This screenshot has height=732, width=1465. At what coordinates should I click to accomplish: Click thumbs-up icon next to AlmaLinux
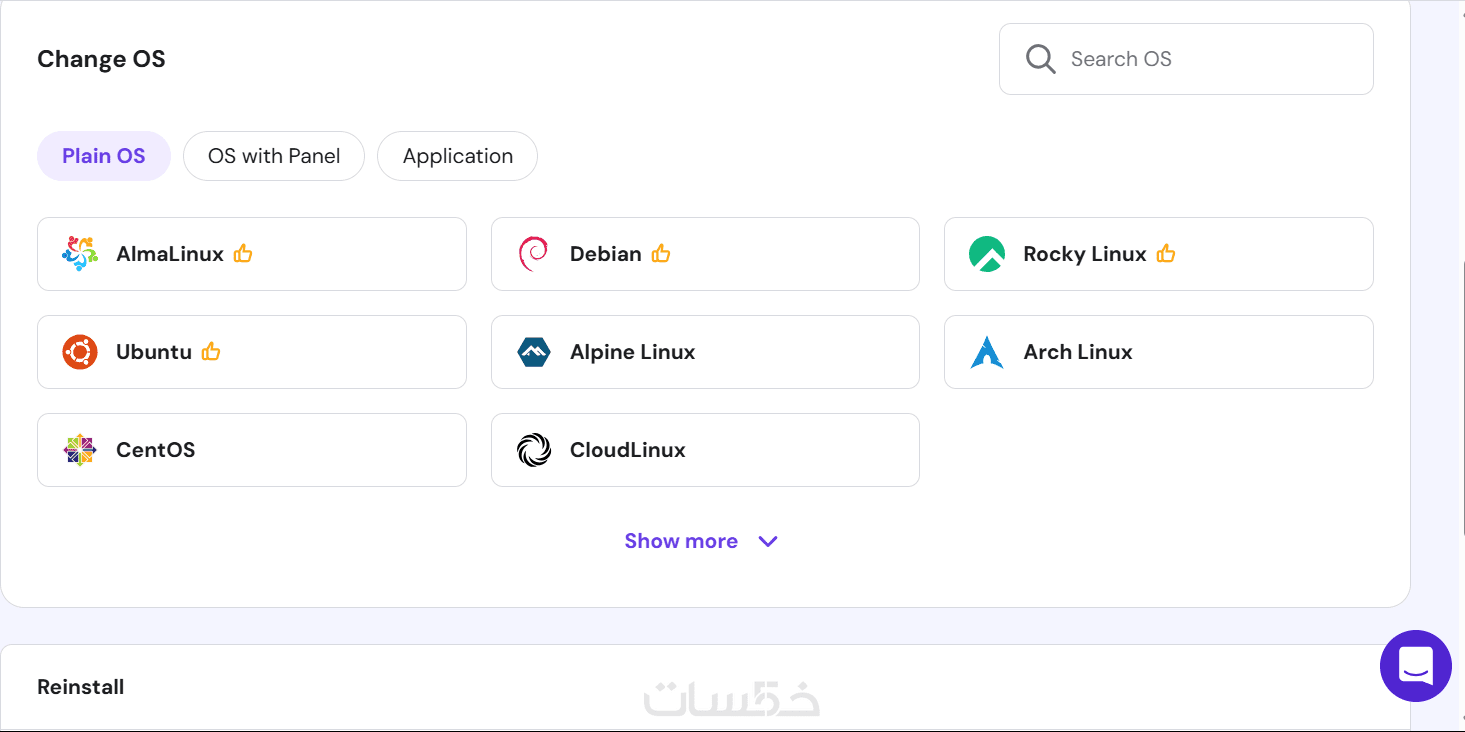[x=243, y=254]
